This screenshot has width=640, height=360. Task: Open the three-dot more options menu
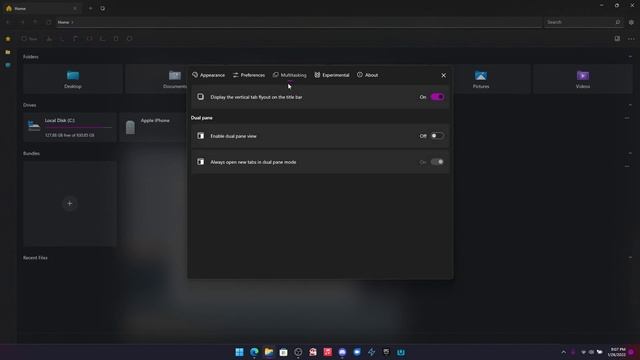(631, 39)
